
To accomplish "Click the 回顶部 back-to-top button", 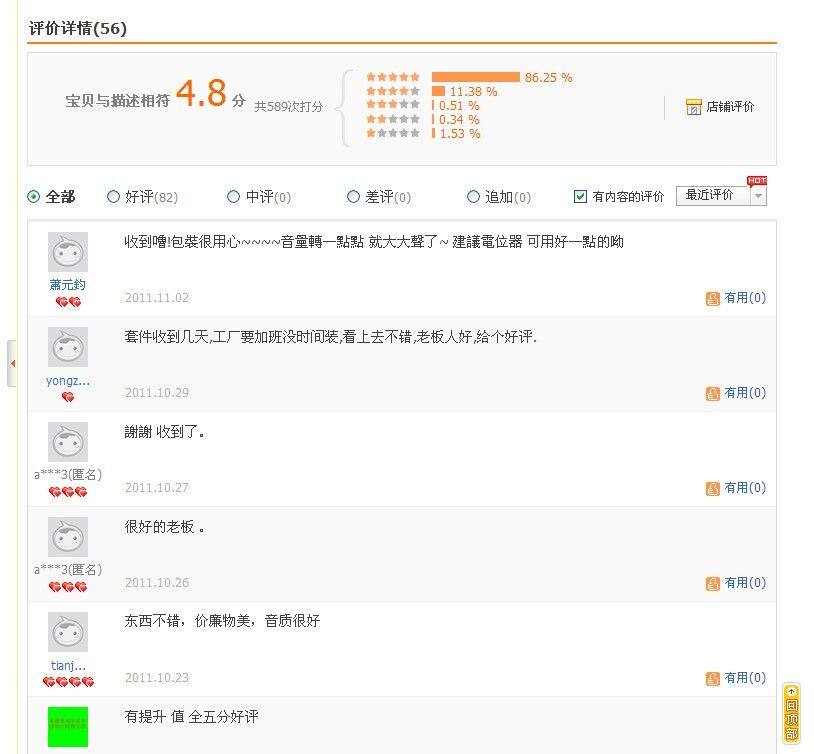I will click(x=791, y=714).
